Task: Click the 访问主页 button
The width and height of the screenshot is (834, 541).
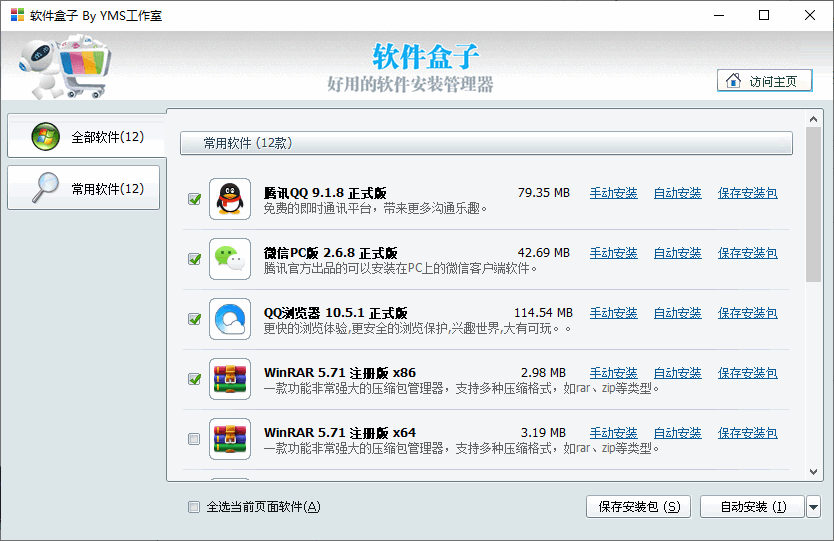Action: pyautogui.click(x=764, y=81)
